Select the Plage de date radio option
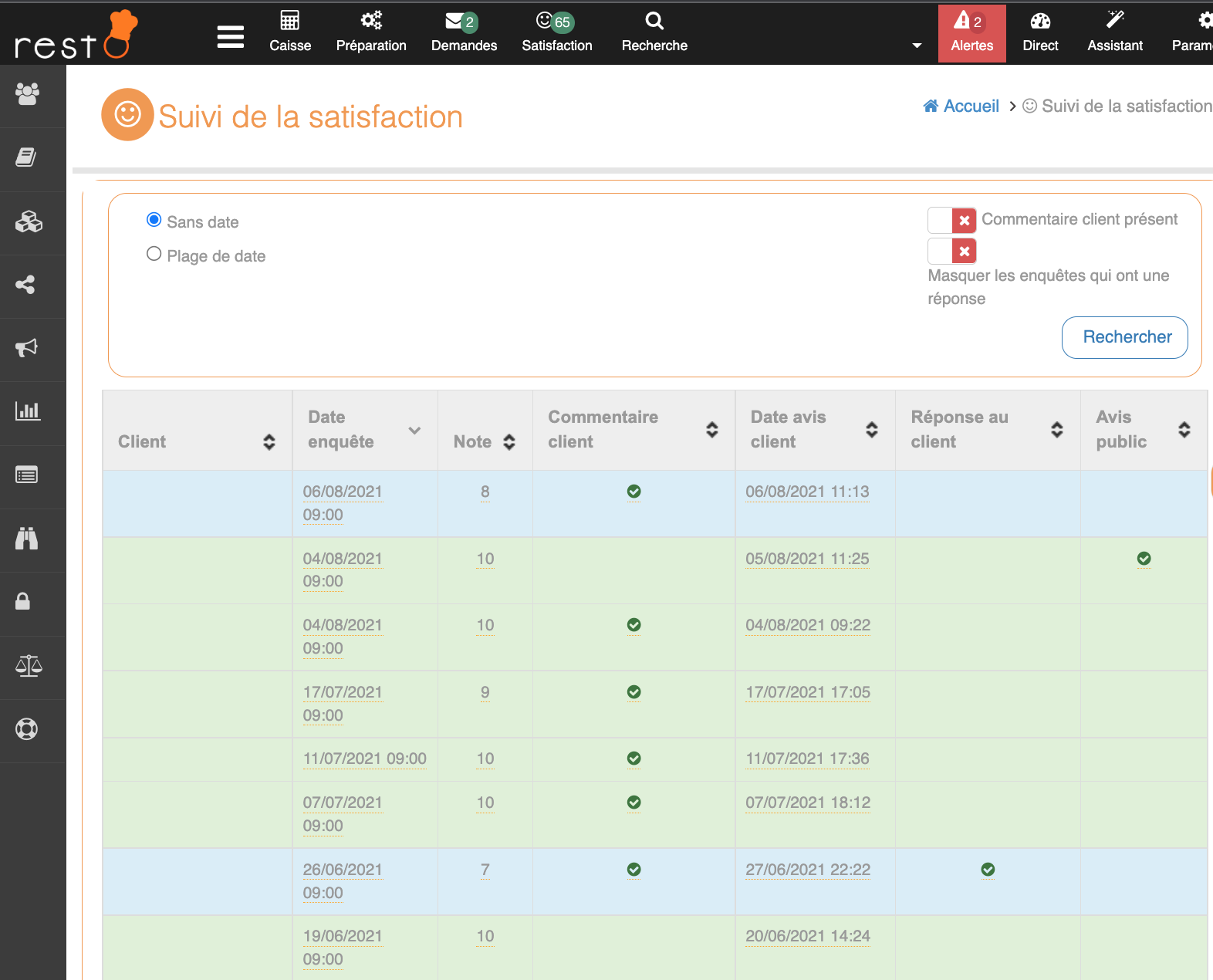This screenshot has width=1213, height=980. click(154, 254)
